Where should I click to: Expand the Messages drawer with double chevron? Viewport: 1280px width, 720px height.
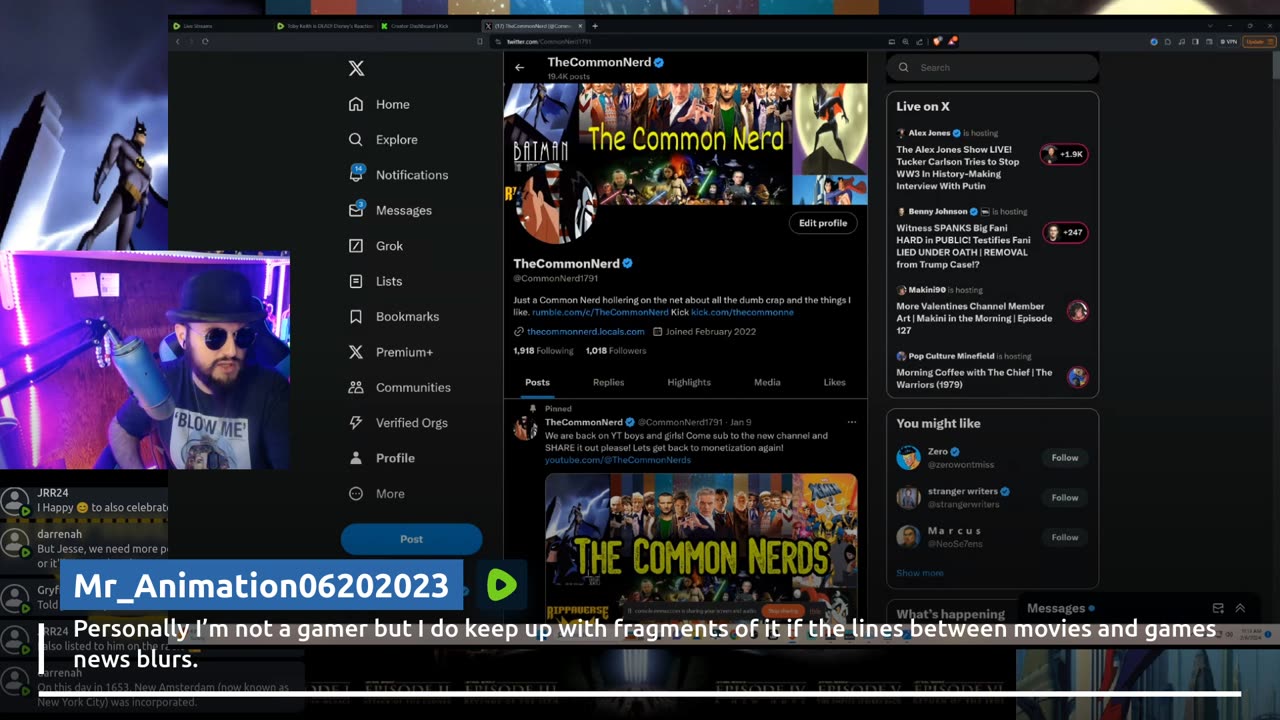[x=1240, y=608]
